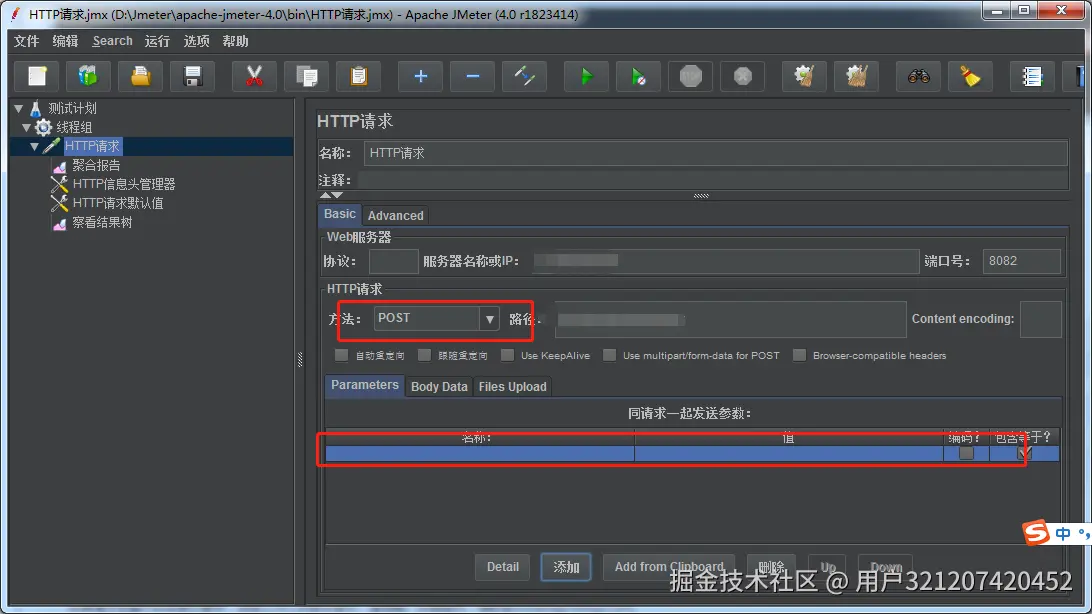Click the Toggle enable/disable wand icon
This screenshot has width=1092, height=614.
(x=524, y=76)
